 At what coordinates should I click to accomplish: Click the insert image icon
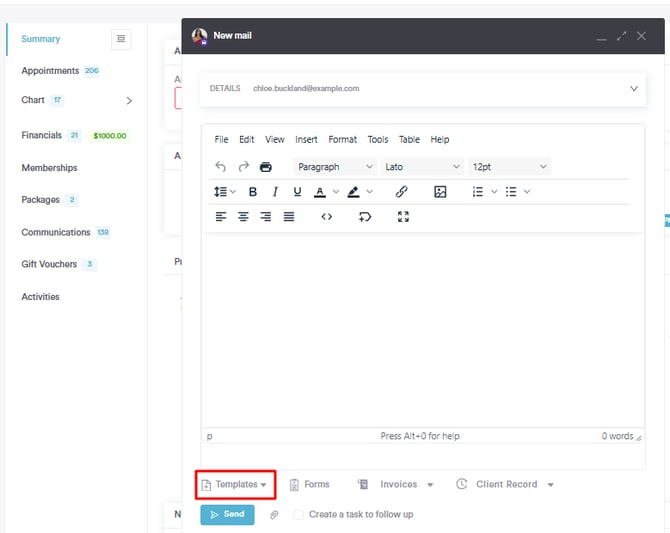[x=440, y=192]
